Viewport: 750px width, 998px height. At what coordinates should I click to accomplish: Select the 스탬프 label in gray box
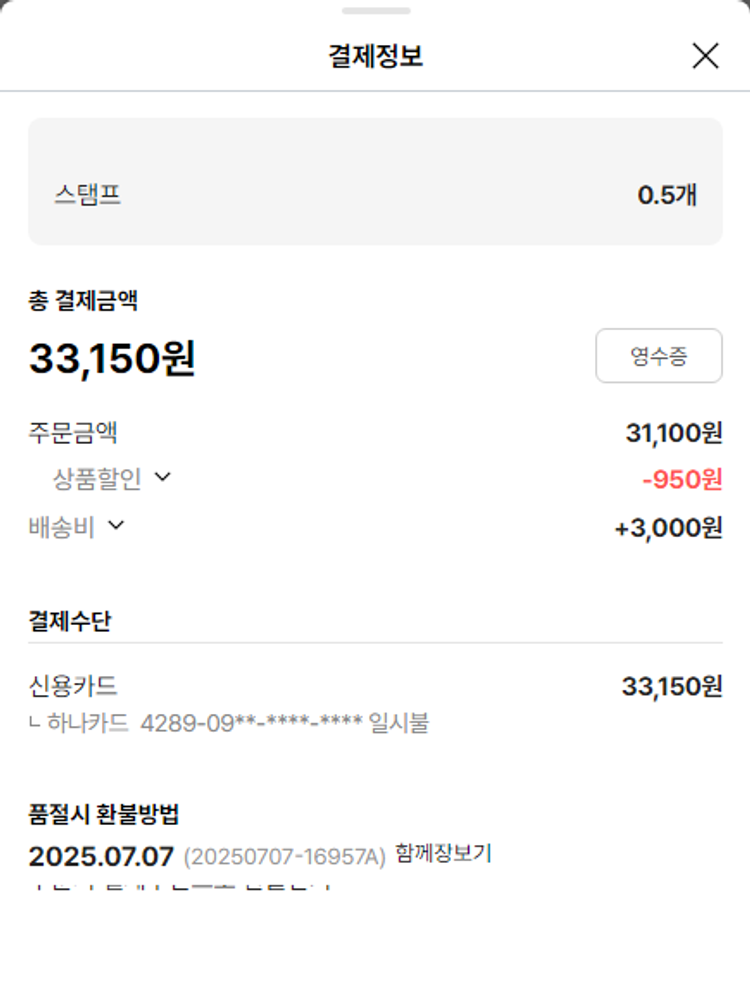pyautogui.click(x=88, y=194)
